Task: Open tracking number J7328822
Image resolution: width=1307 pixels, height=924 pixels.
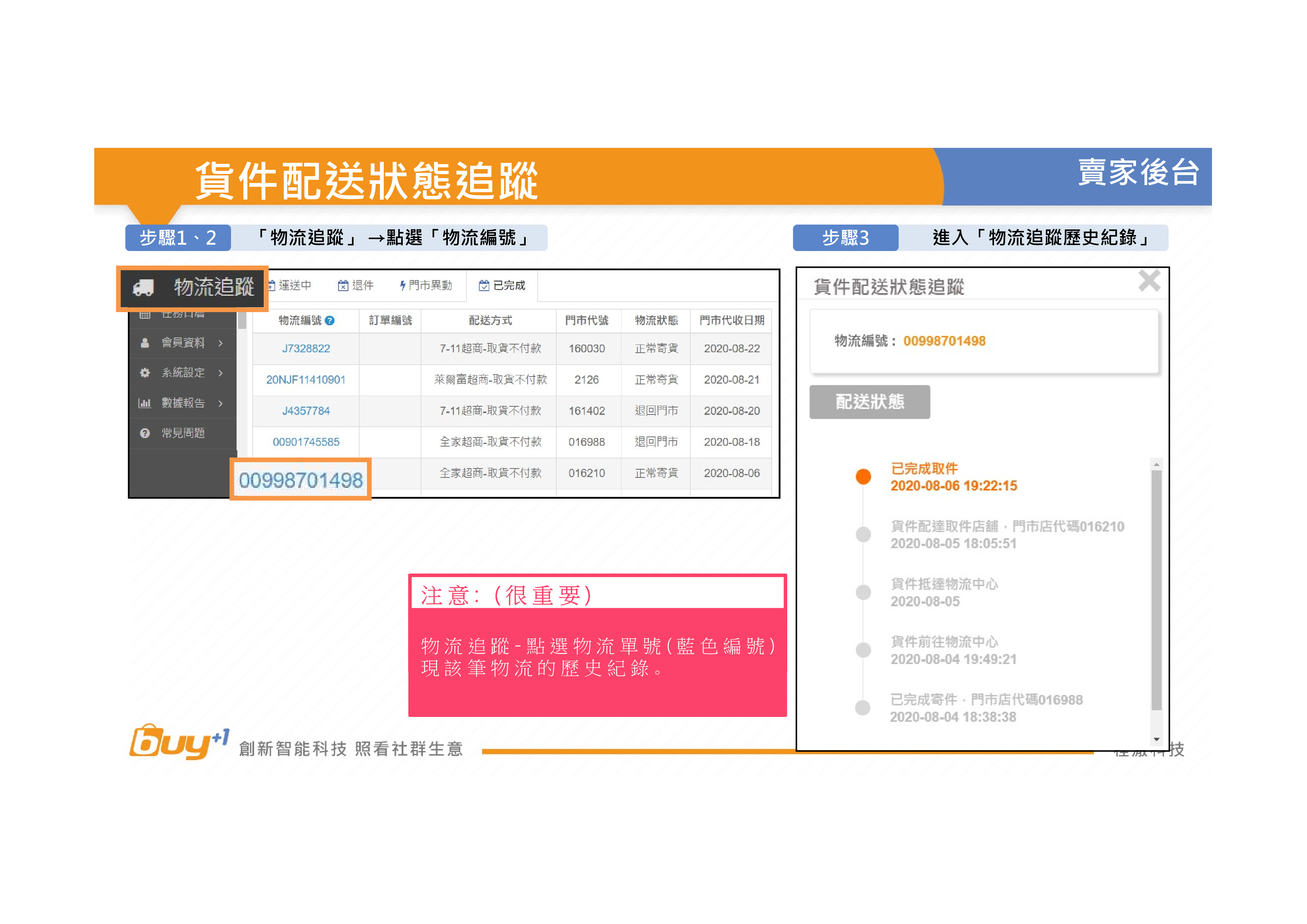Action: [x=306, y=348]
